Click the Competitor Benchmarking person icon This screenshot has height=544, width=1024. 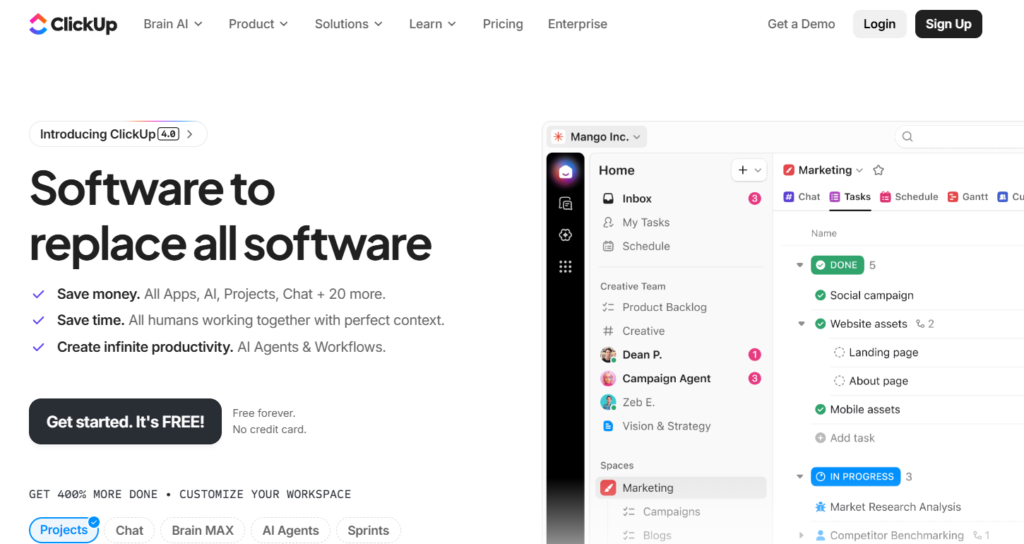click(x=820, y=536)
